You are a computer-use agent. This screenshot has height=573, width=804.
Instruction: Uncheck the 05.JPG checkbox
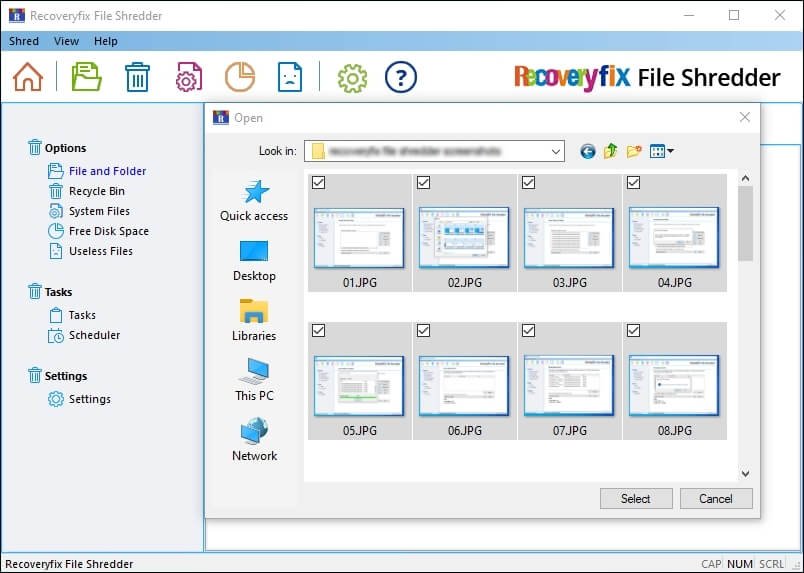coord(318,330)
